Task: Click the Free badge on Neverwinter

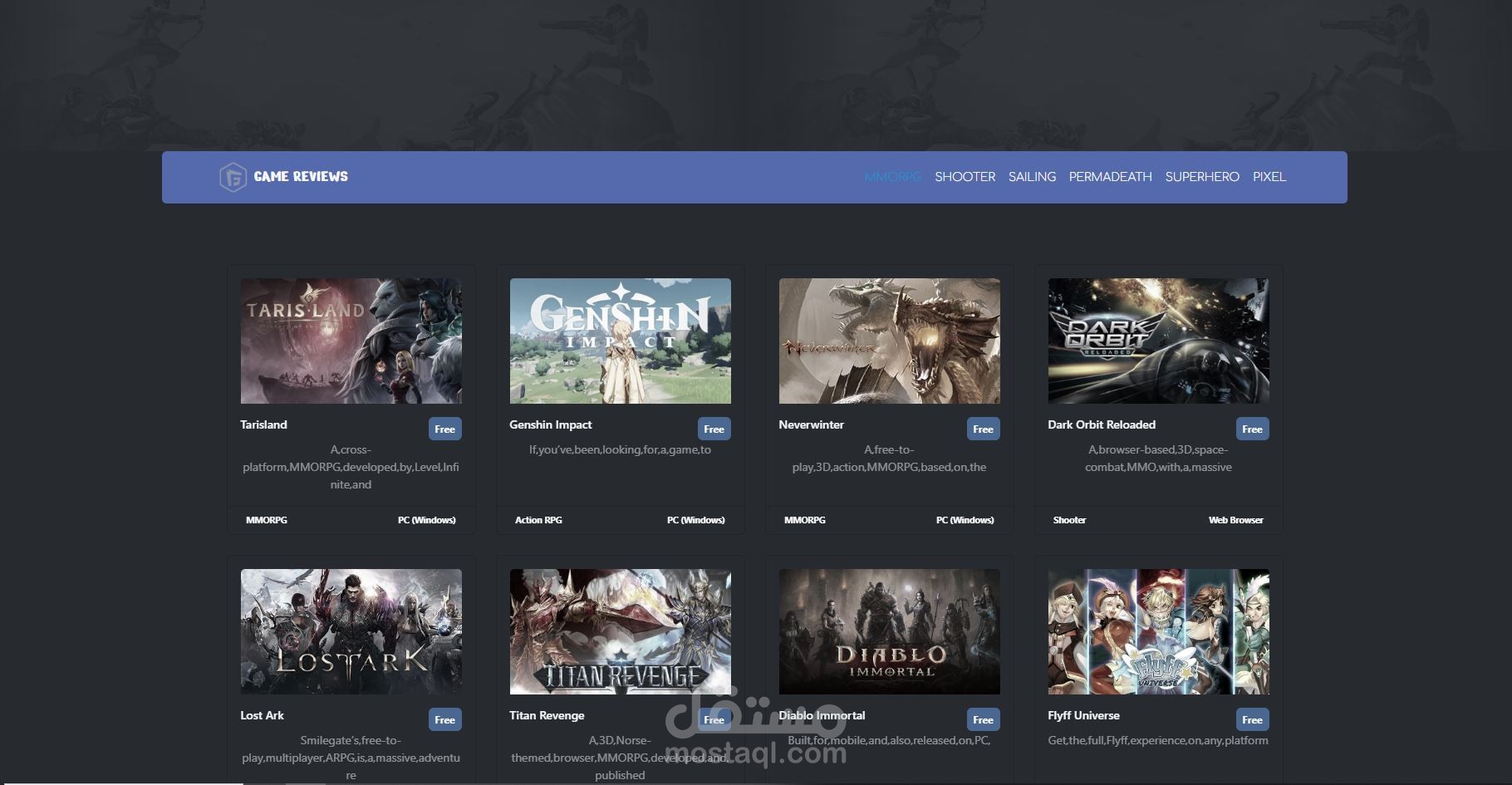Action: point(983,429)
